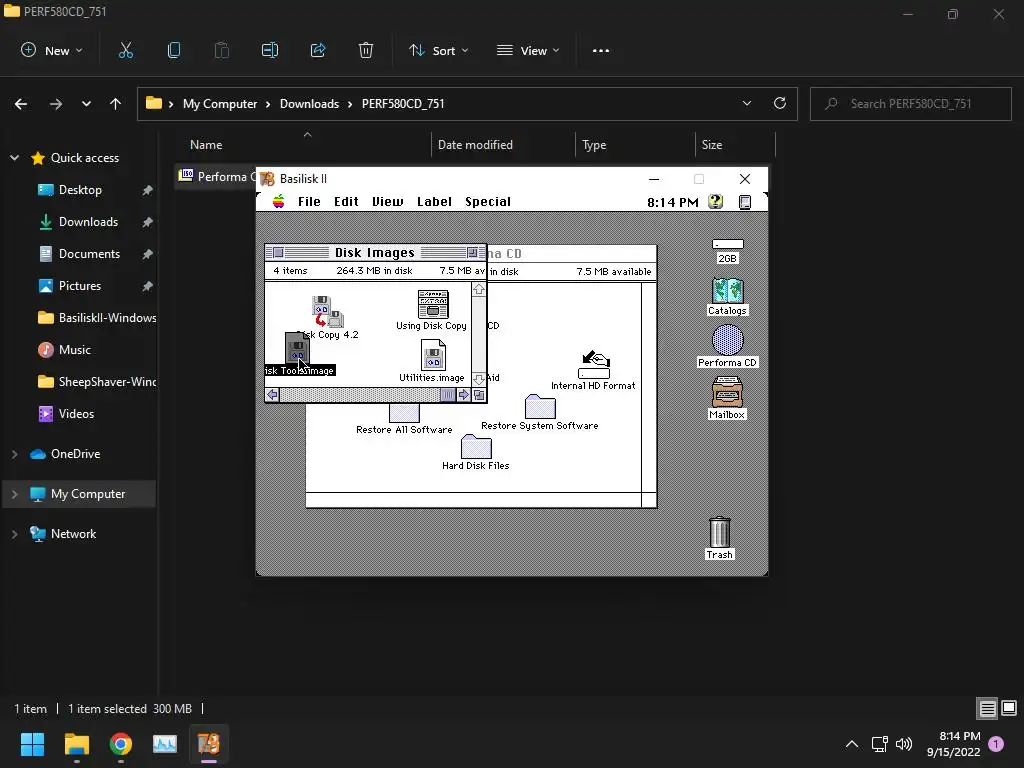Open the See more ellipsis menu
Viewport: 1024px width, 768px height.
coord(601,50)
